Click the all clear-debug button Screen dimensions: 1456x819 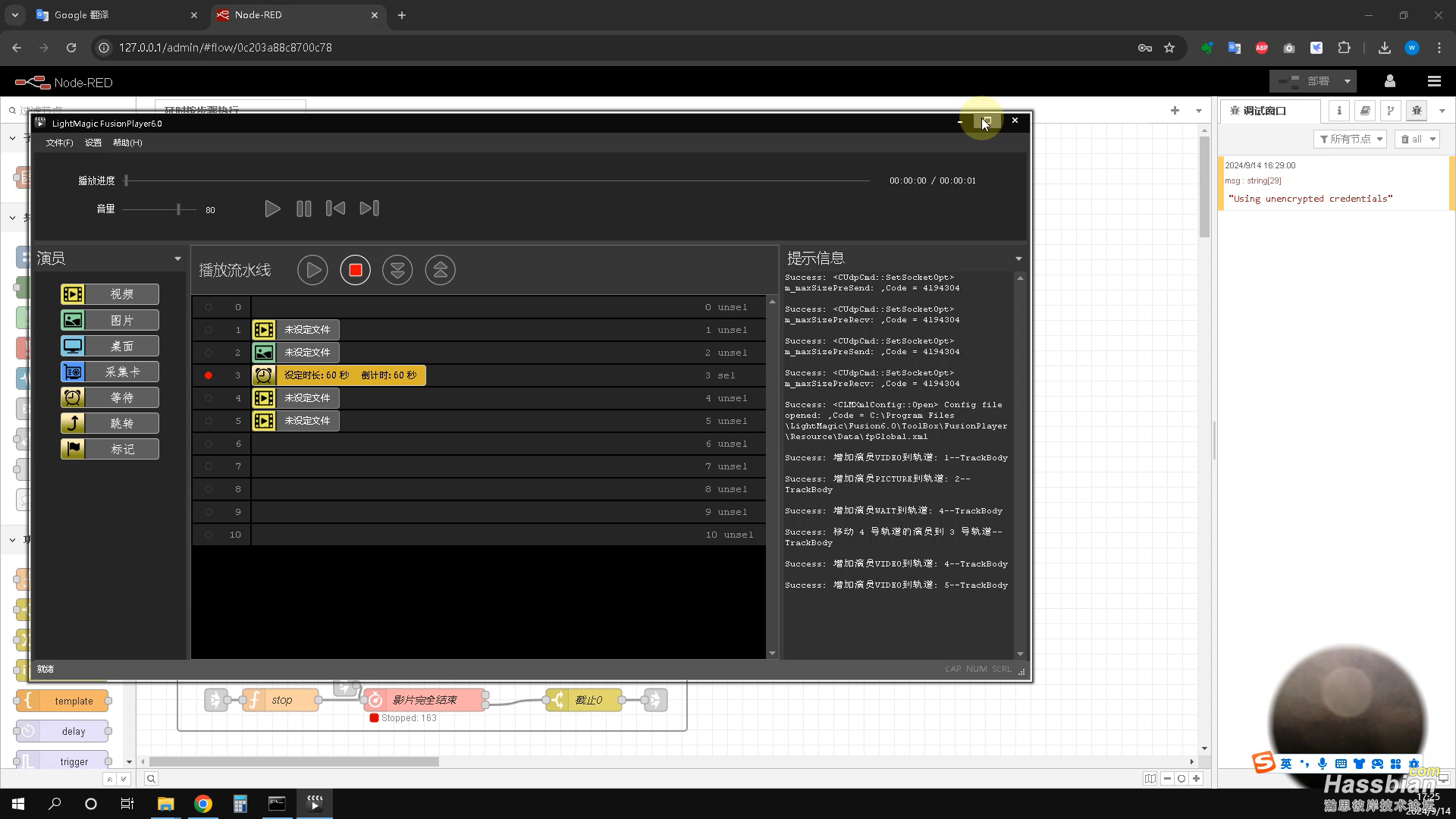point(1411,139)
